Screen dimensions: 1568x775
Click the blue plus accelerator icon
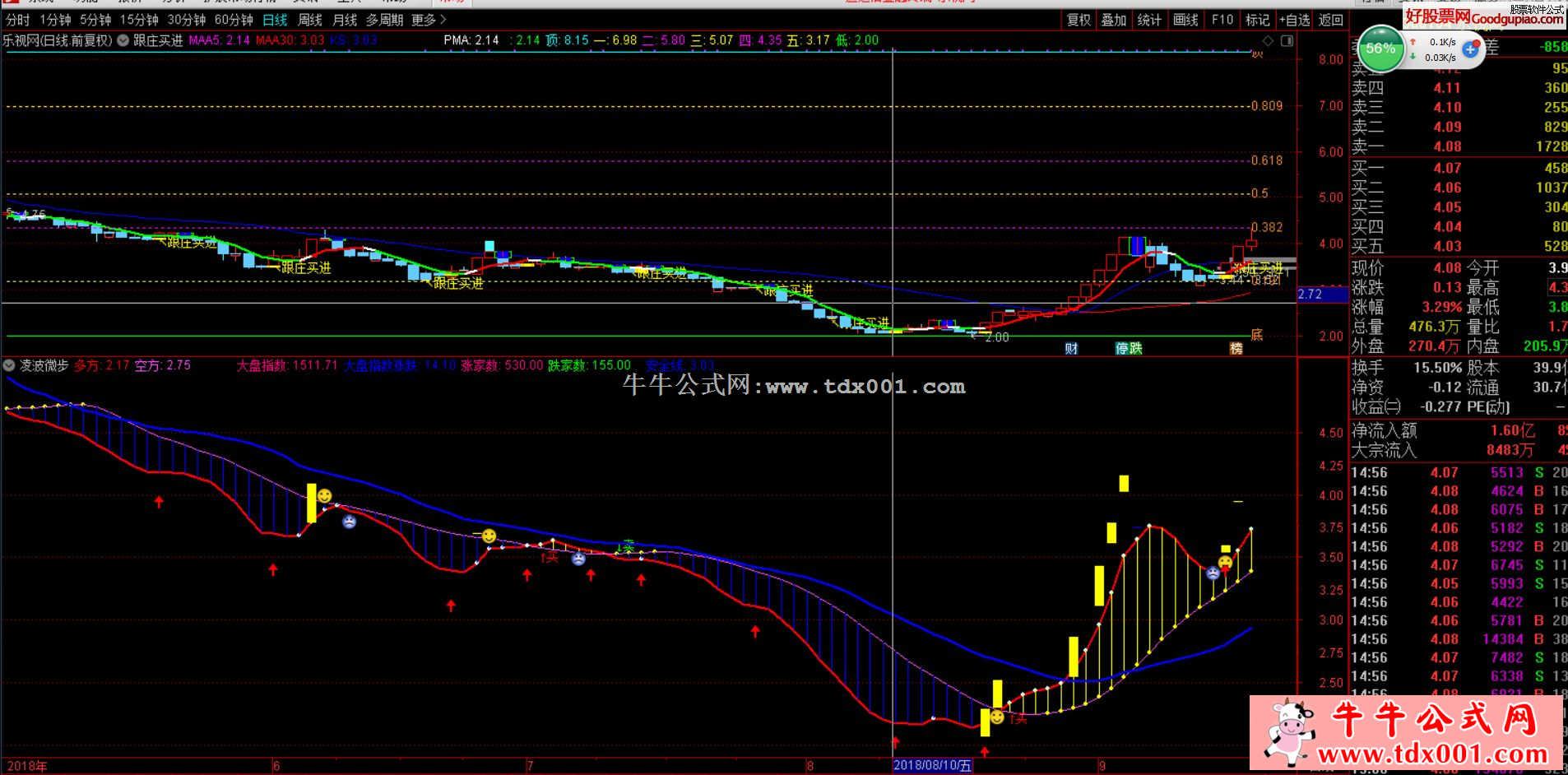(x=1471, y=49)
